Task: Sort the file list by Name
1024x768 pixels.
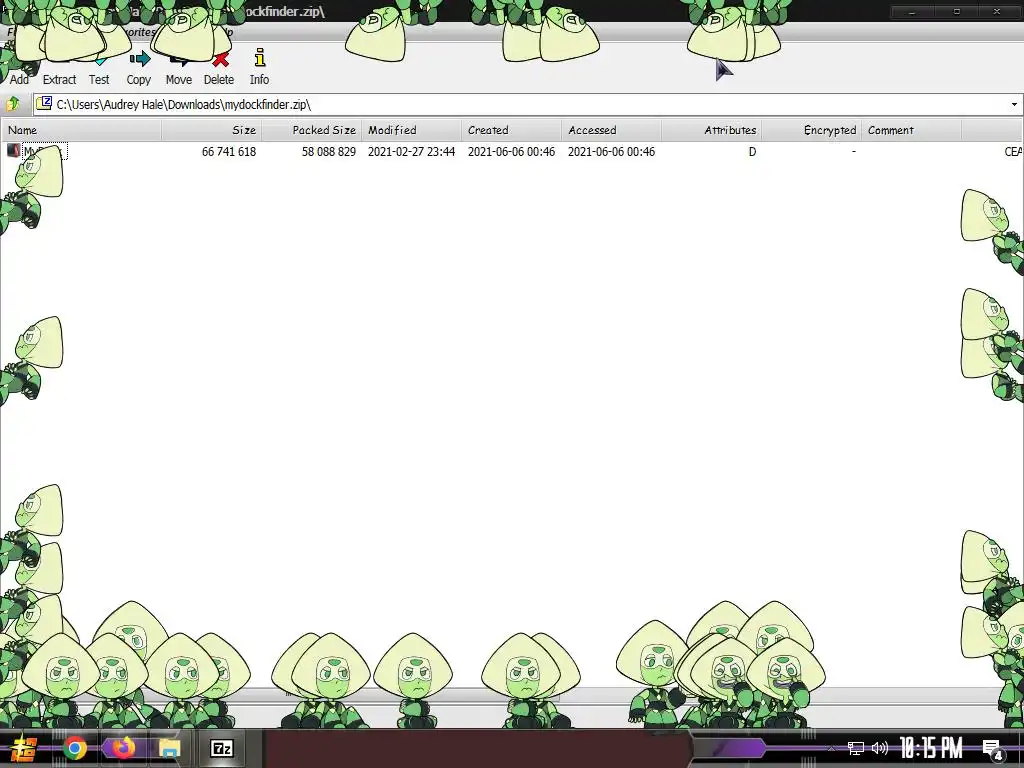Action: 82,130
